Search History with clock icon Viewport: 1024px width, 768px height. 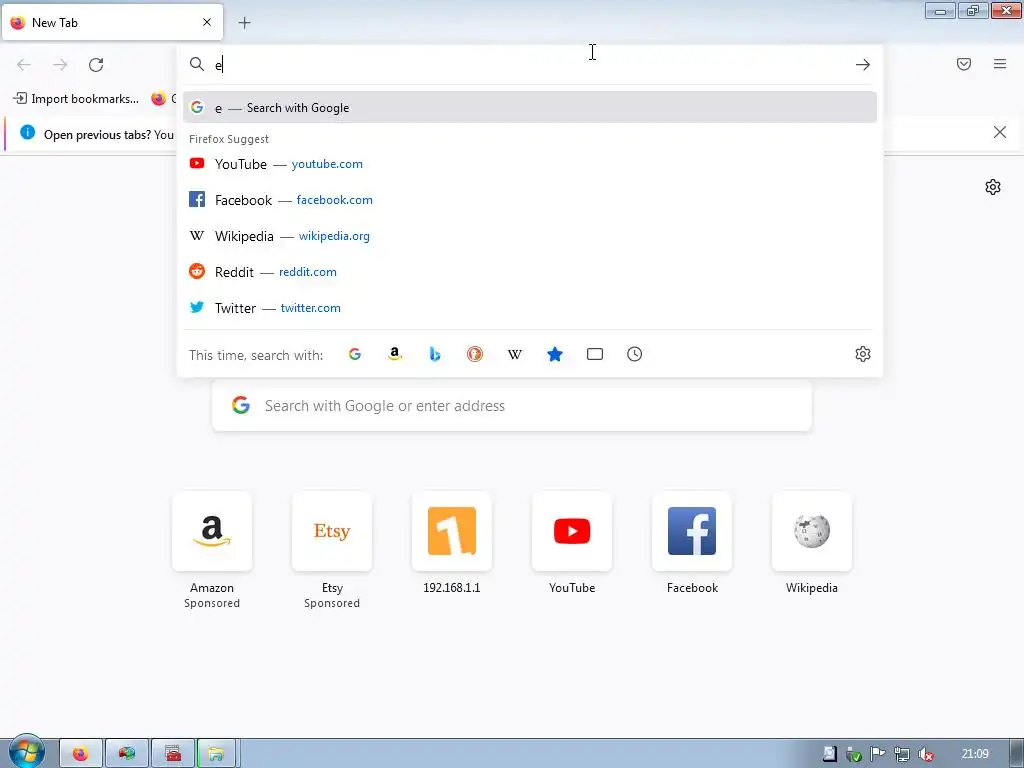[x=635, y=354]
